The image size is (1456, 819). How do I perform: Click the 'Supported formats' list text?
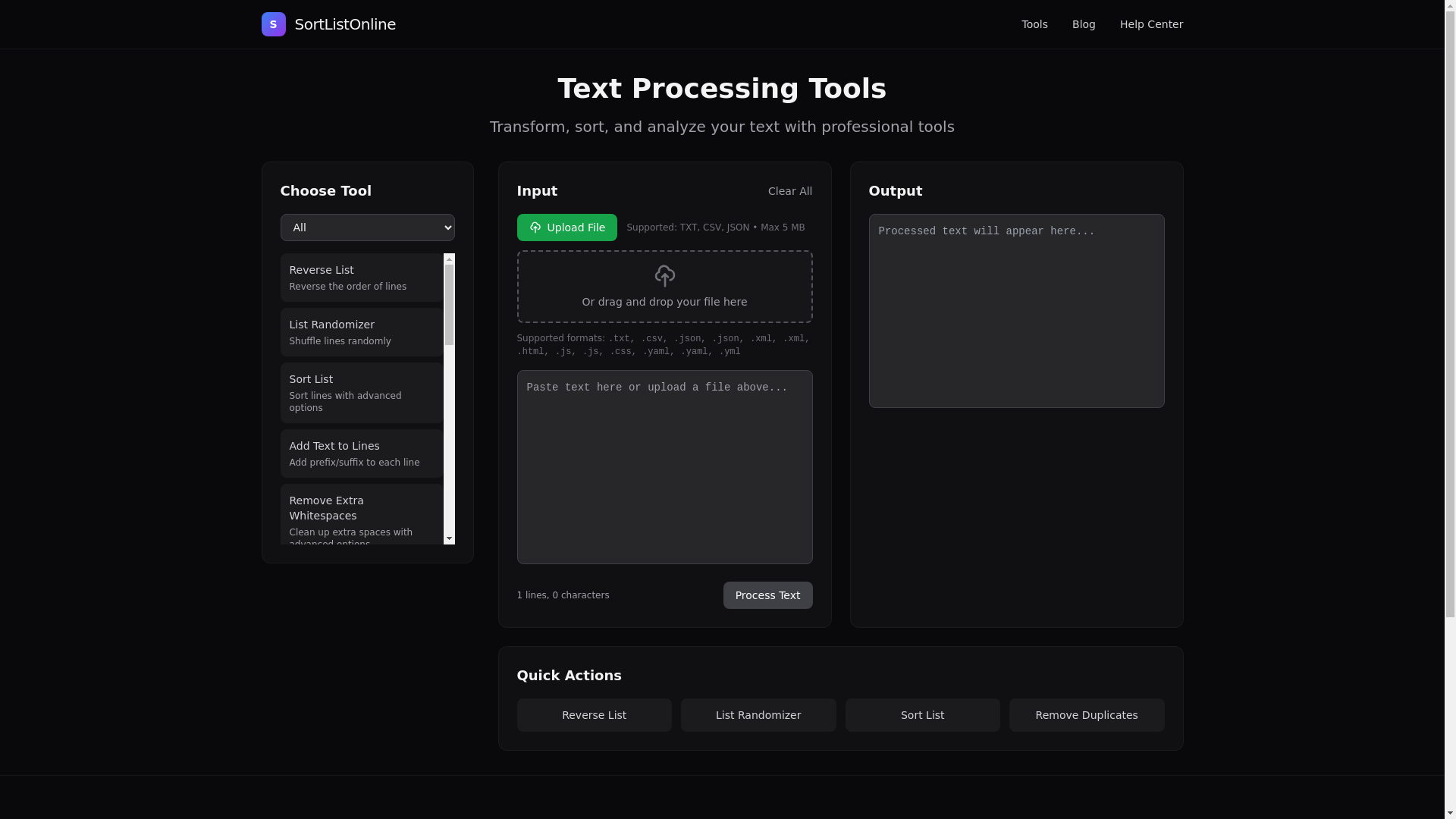664,345
